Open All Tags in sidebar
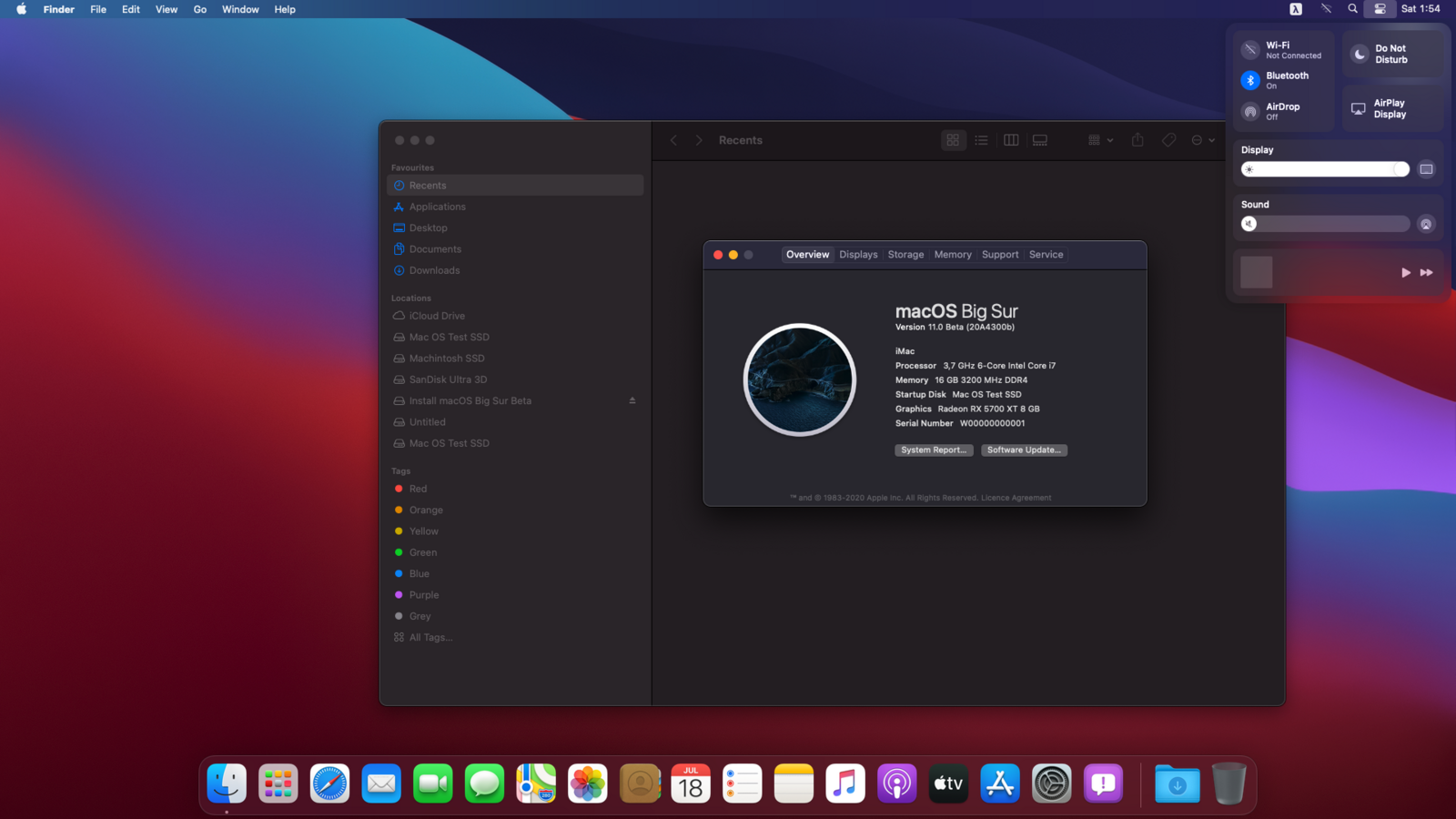 515,637
